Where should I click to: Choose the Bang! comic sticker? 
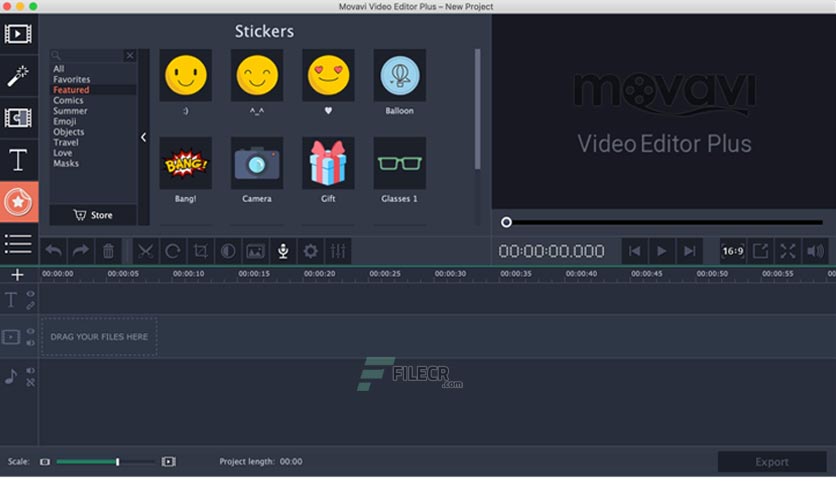[x=186, y=163]
